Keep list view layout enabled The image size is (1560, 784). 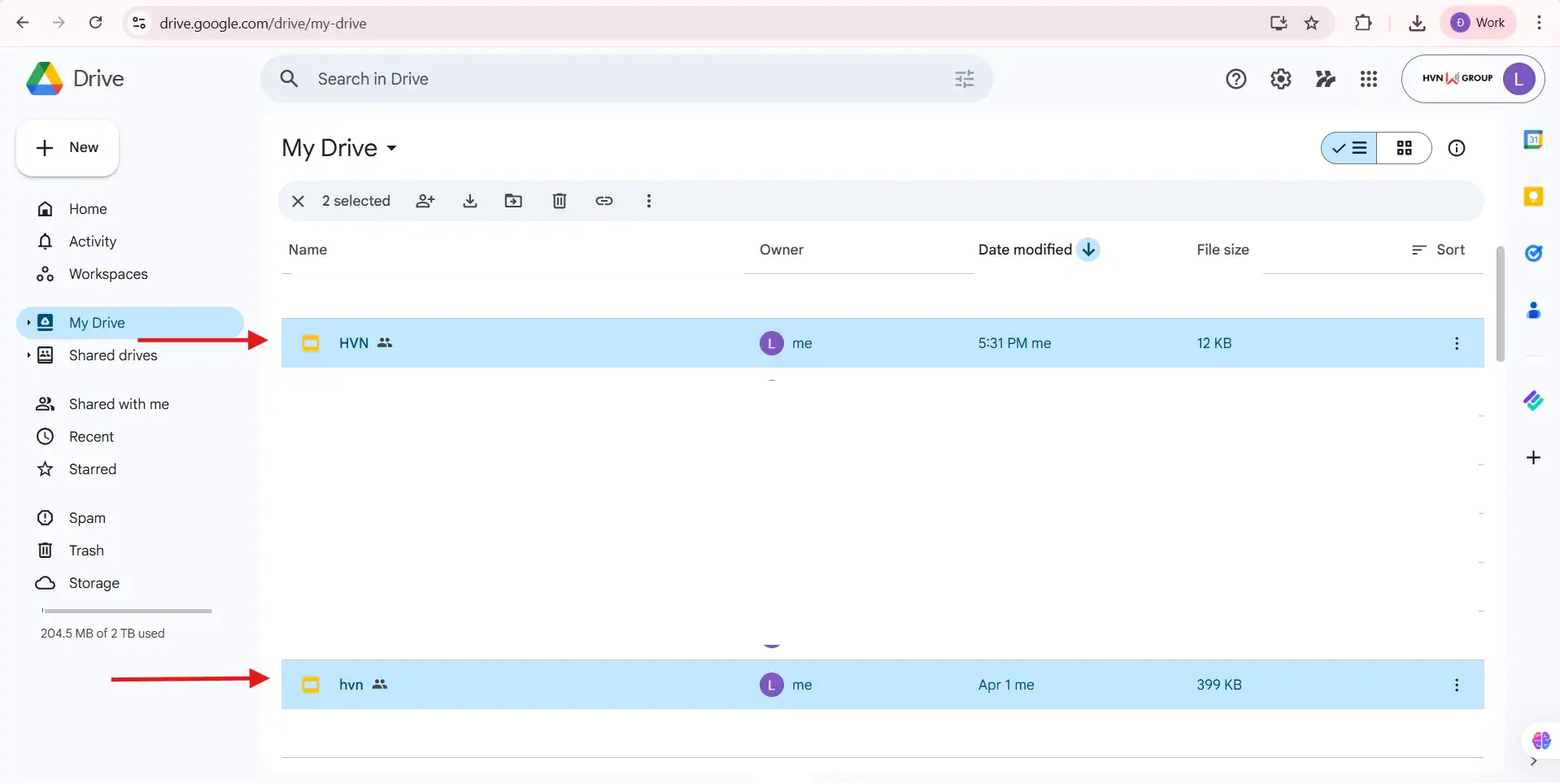pyautogui.click(x=1350, y=148)
